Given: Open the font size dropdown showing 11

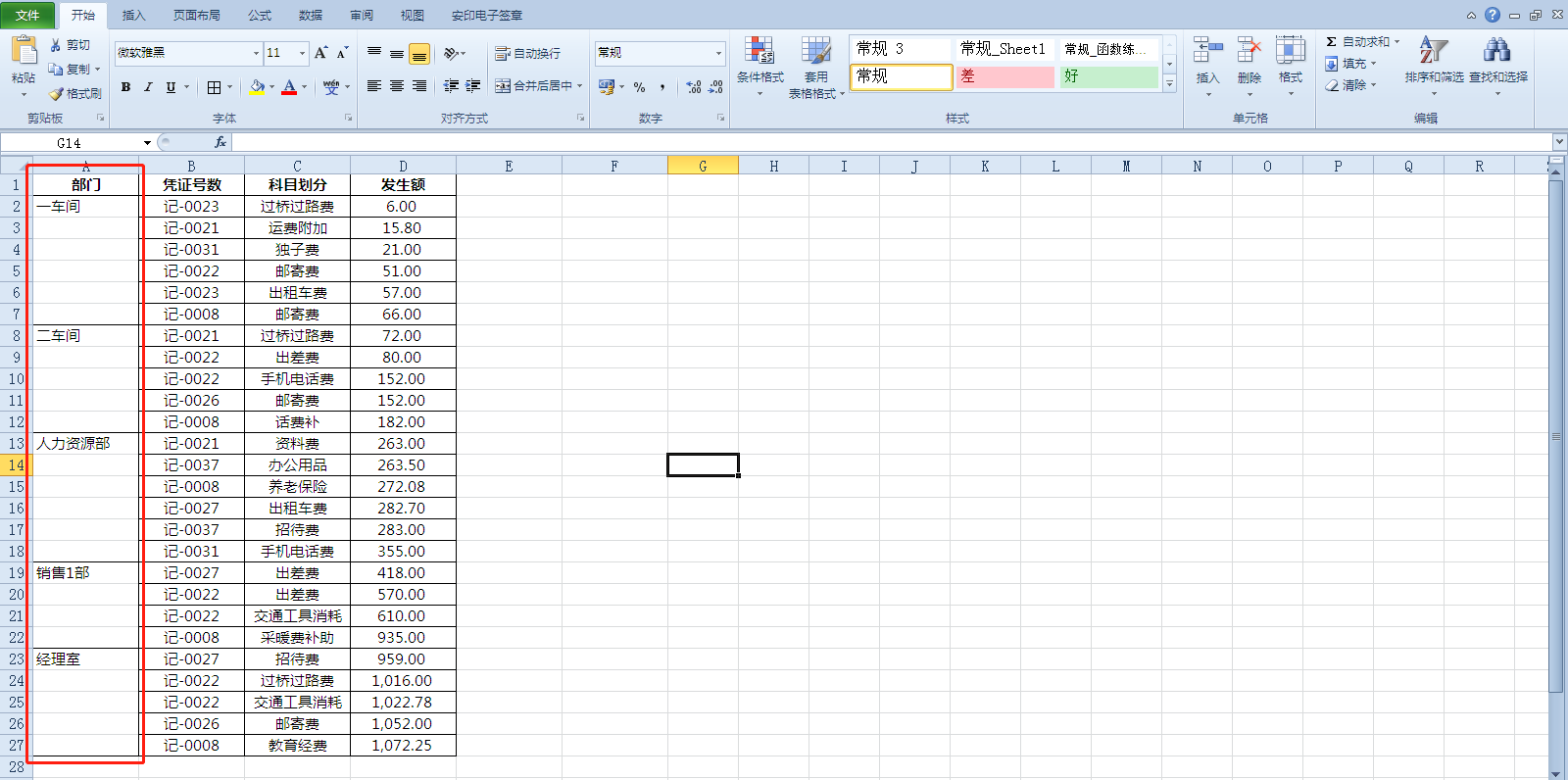Looking at the screenshot, I should click(x=302, y=53).
